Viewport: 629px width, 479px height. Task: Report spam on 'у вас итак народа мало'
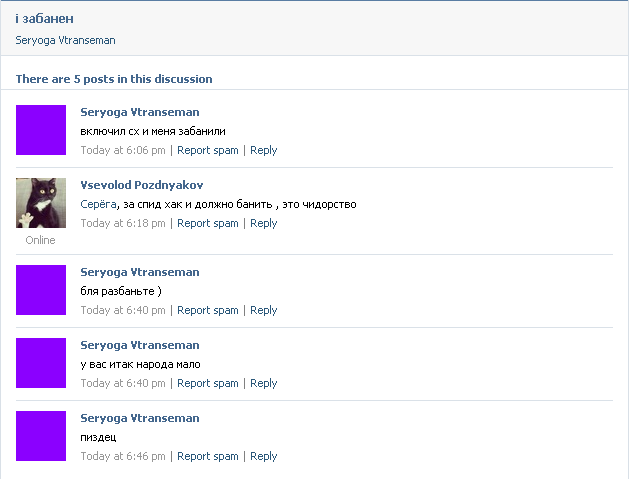[208, 383]
